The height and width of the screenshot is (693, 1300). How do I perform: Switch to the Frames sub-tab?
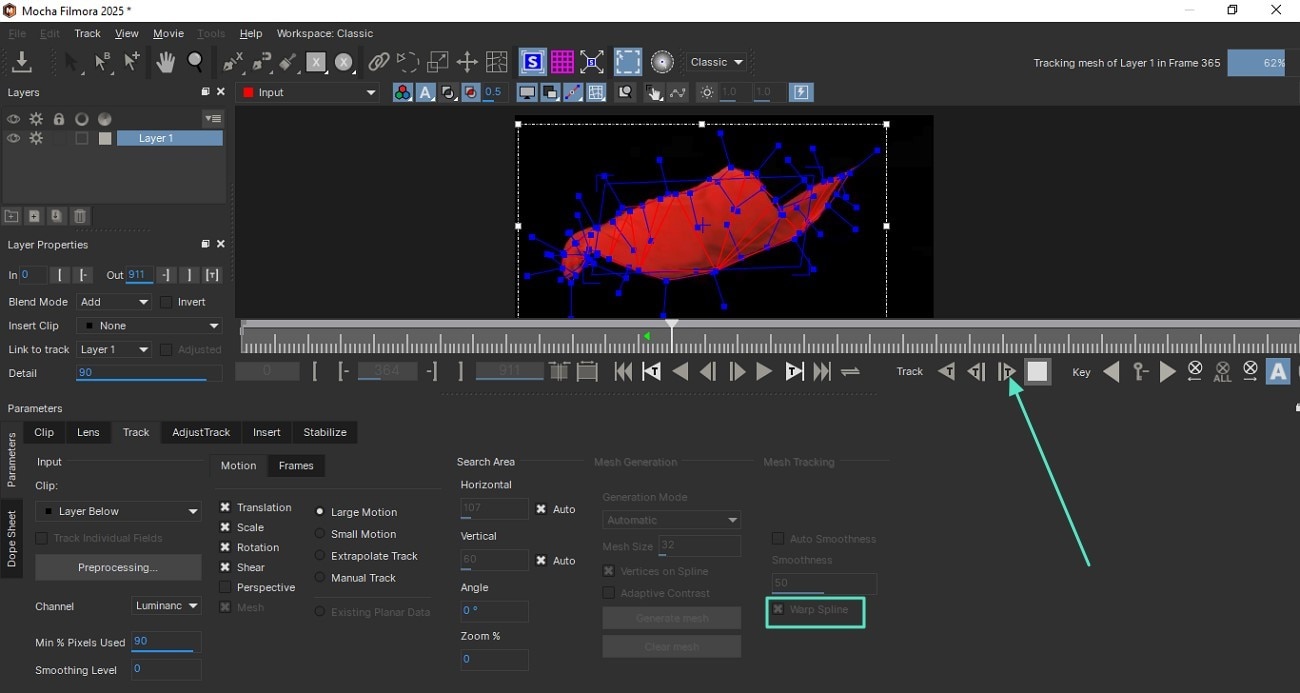coord(296,465)
